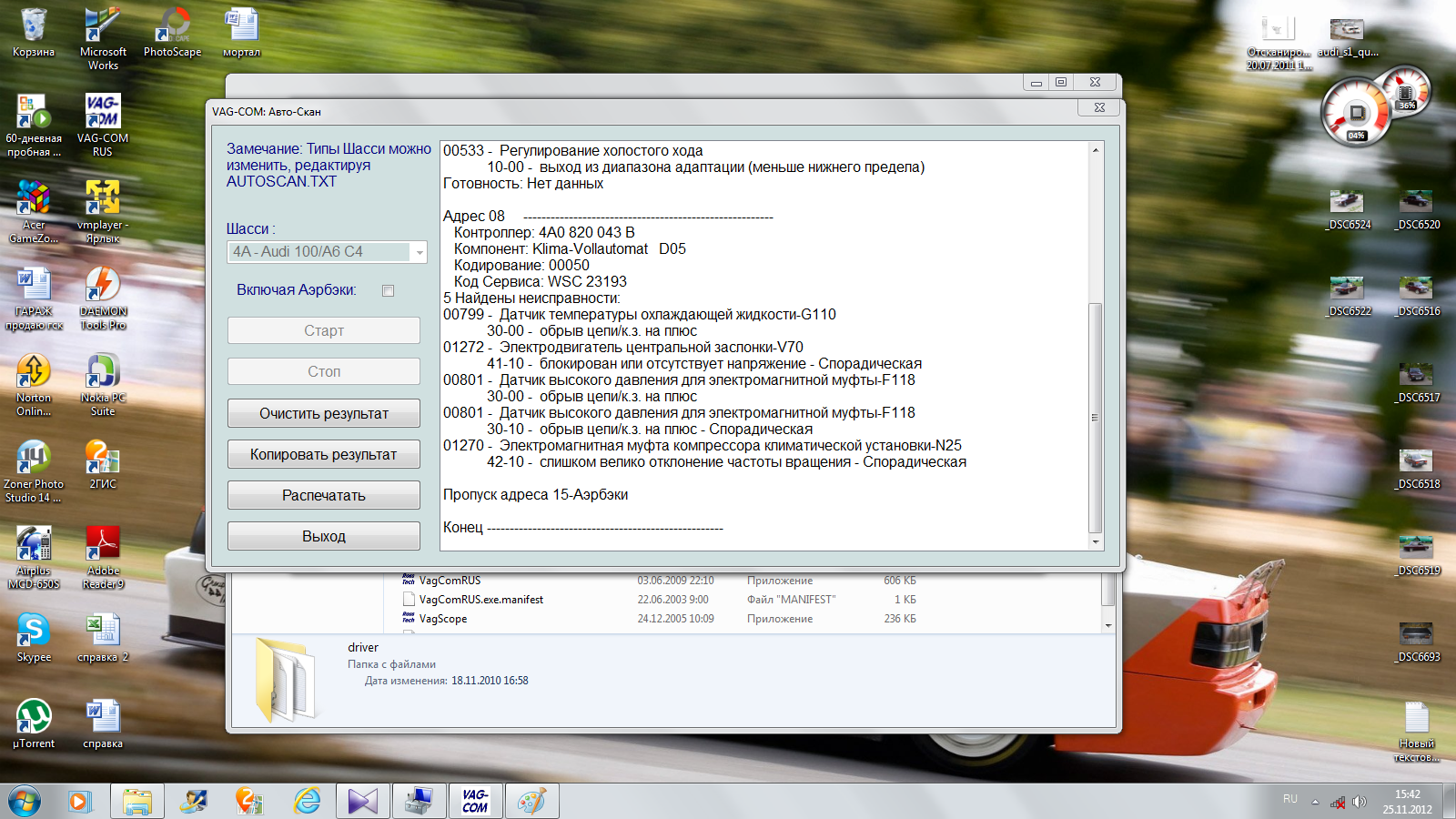Open the µTorrent desktop shortcut
Viewport: 1456px width, 819px height.
point(34,717)
